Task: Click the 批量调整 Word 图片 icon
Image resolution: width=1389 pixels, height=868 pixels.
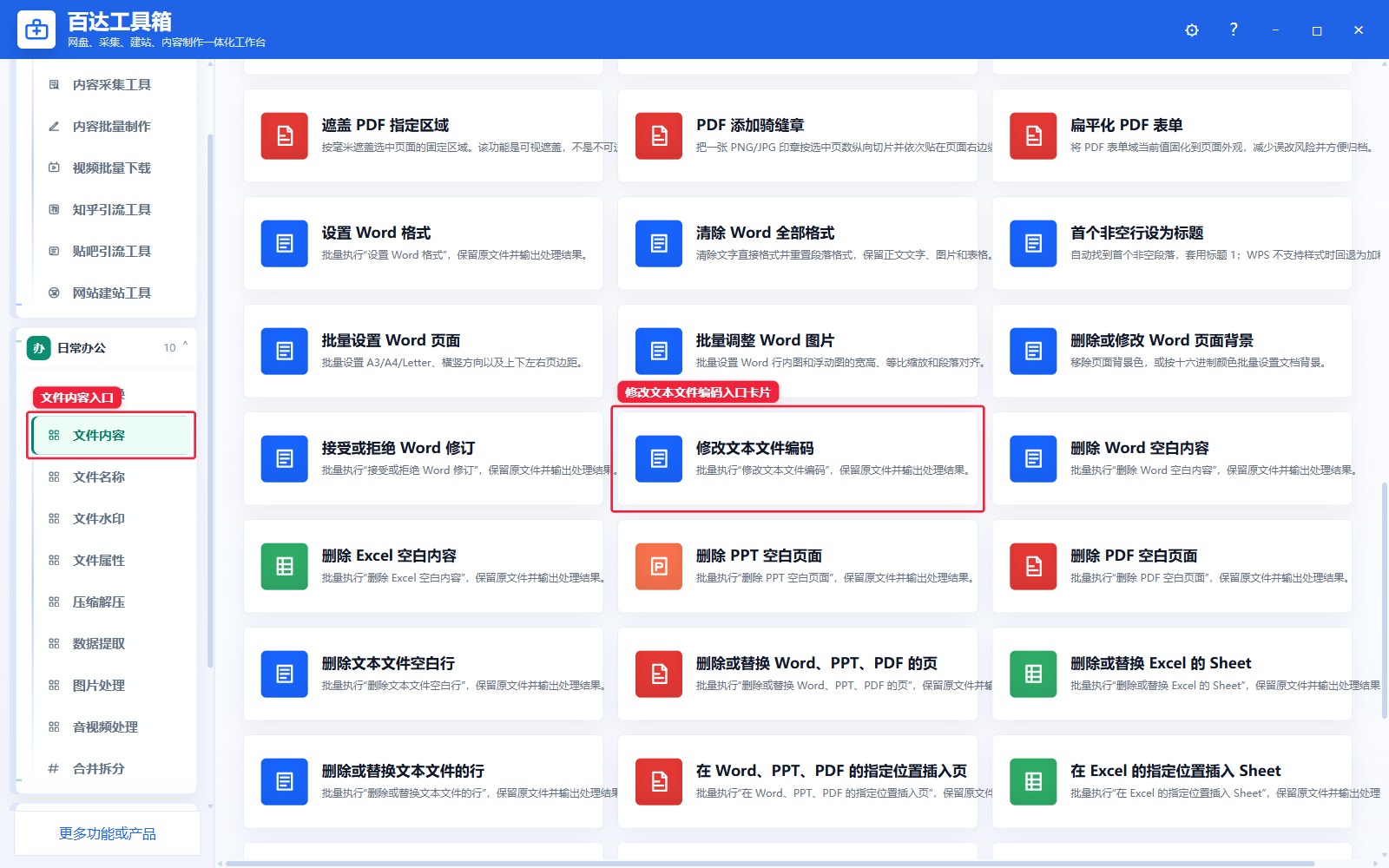Action: click(x=659, y=352)
